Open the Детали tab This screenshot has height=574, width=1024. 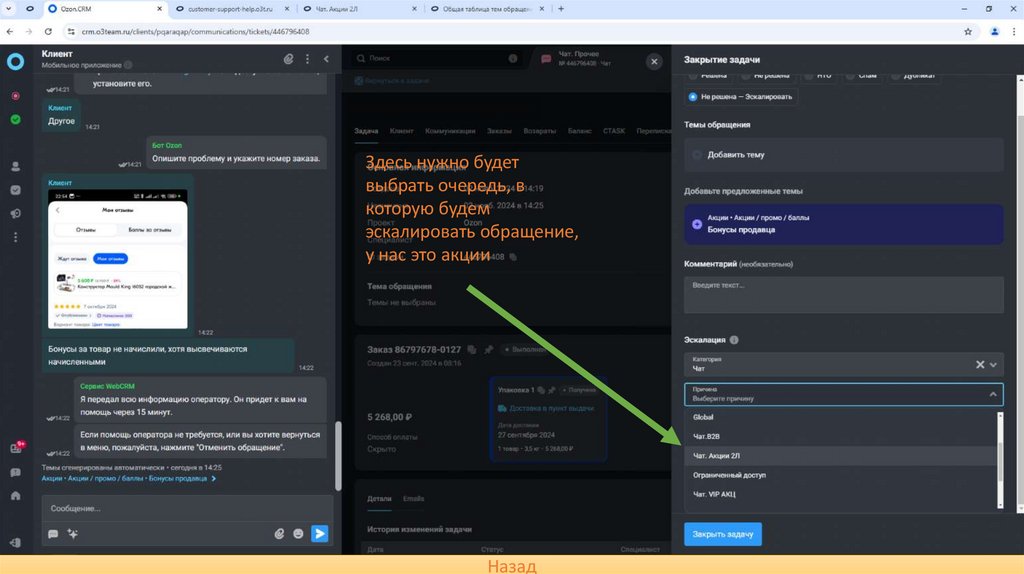tap(379, 499)
